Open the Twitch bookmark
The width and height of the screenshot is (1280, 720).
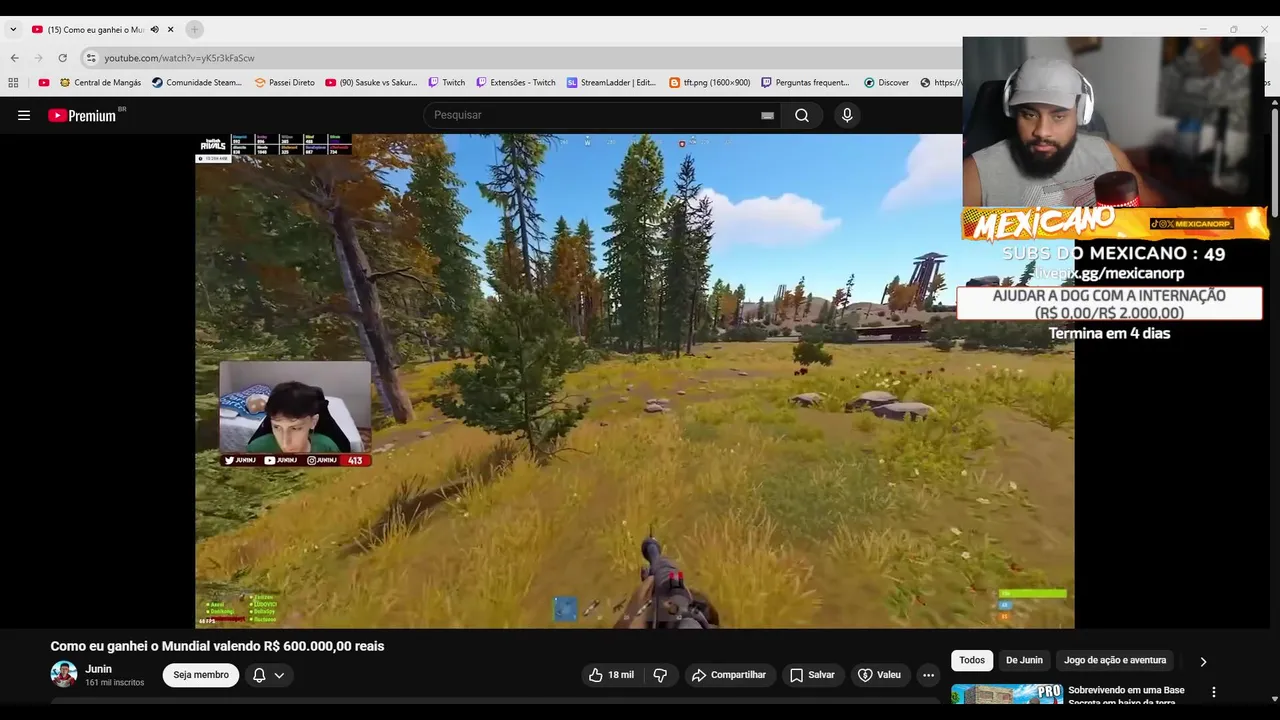[x=446, y=83]
